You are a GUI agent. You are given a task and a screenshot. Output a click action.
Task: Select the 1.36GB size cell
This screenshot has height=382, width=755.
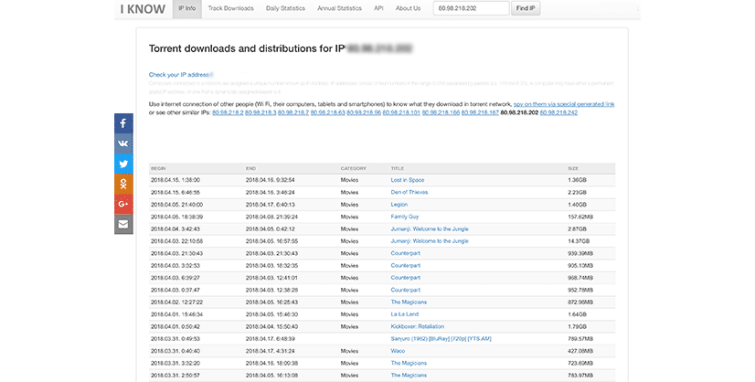click(x=577, y=180)
